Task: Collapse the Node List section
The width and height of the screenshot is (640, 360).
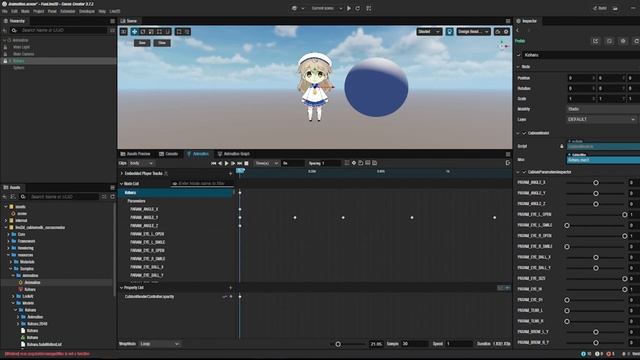Action: click(x=122, y=184)
